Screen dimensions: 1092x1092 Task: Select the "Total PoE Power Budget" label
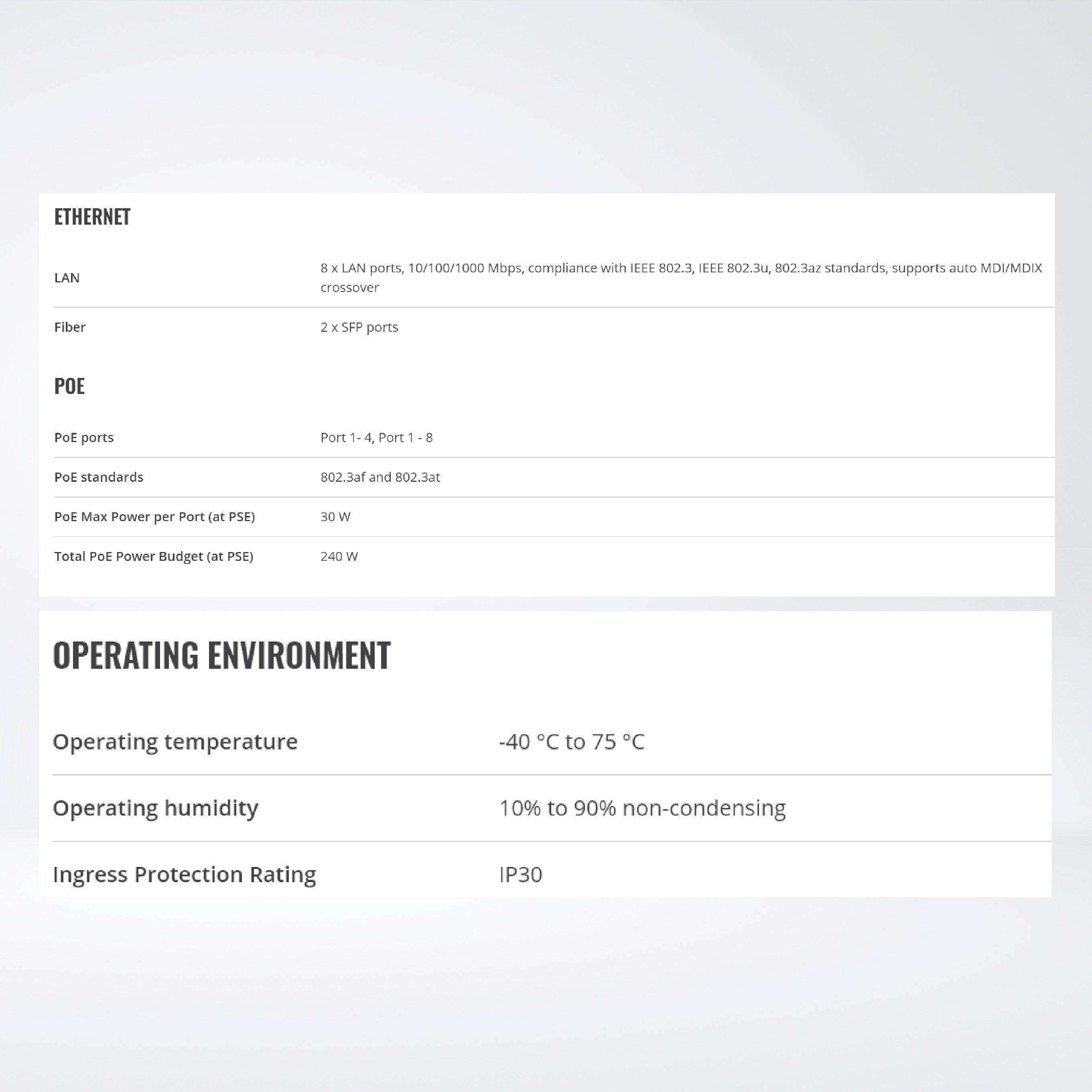pyautogui.click(x=154, y=556)
